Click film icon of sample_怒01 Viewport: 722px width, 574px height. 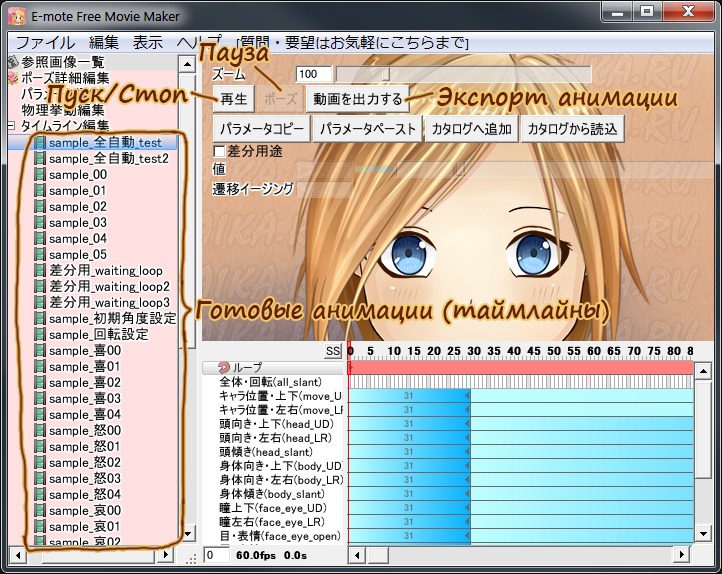tap(40, 446)
